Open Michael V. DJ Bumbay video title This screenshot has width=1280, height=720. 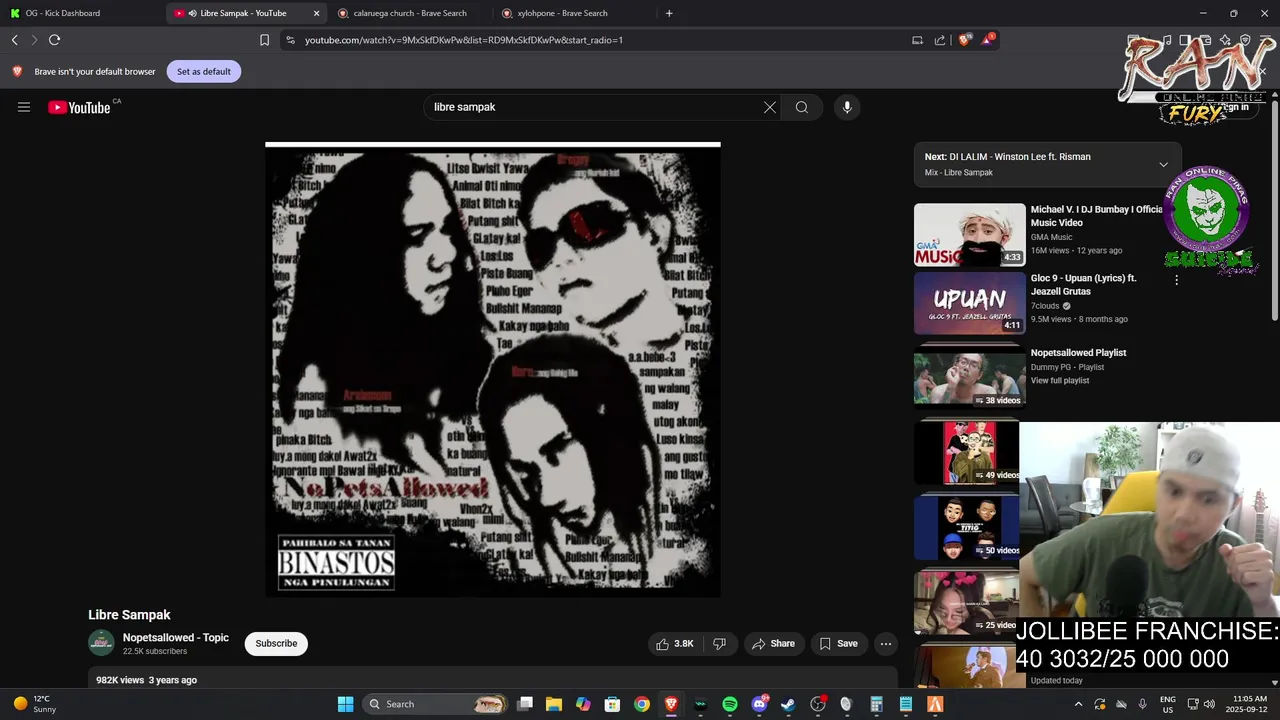pos(1097,216)
